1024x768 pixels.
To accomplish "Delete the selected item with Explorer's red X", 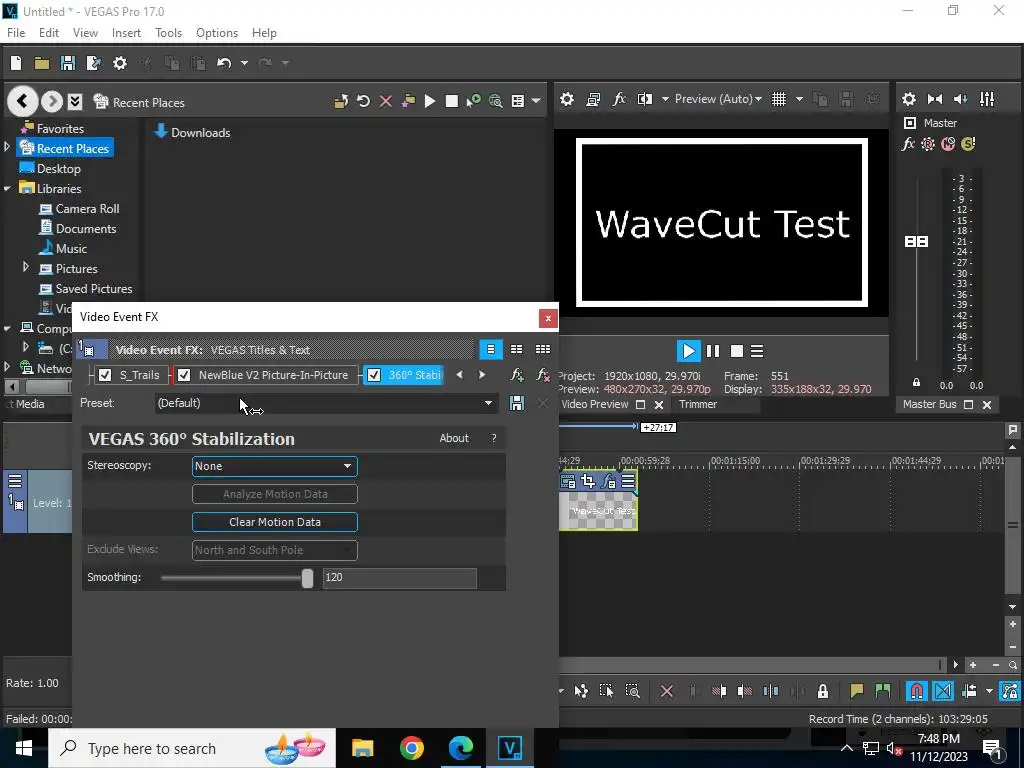I will click(x=386, y=101).
